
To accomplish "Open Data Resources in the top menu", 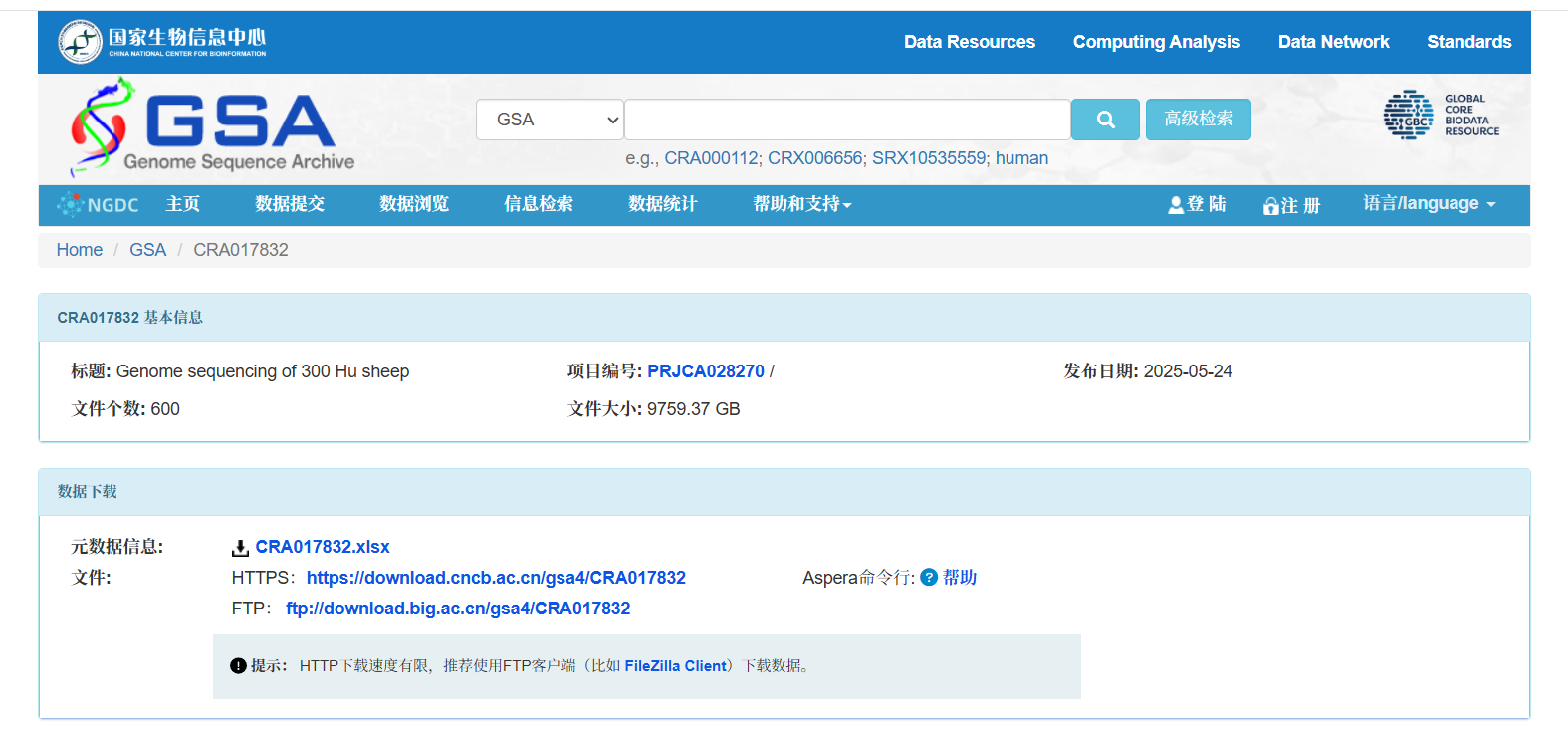I will point(970,42).
